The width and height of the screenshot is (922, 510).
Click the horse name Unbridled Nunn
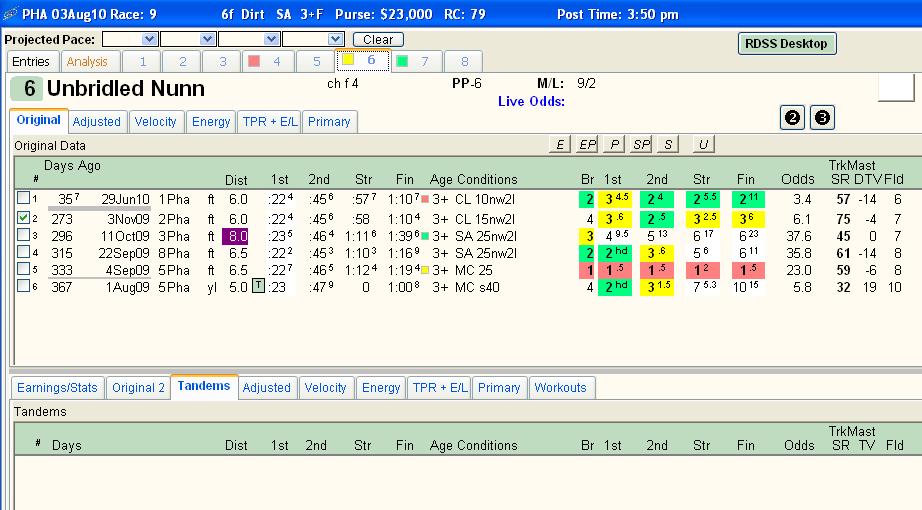pos(126,89)
